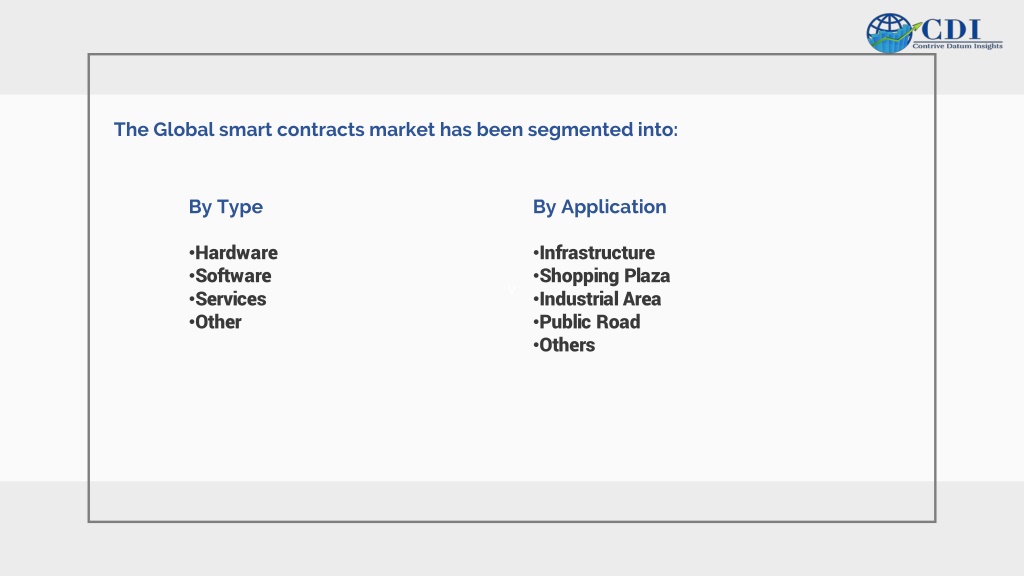Select the By Type heading

[225, 207]
